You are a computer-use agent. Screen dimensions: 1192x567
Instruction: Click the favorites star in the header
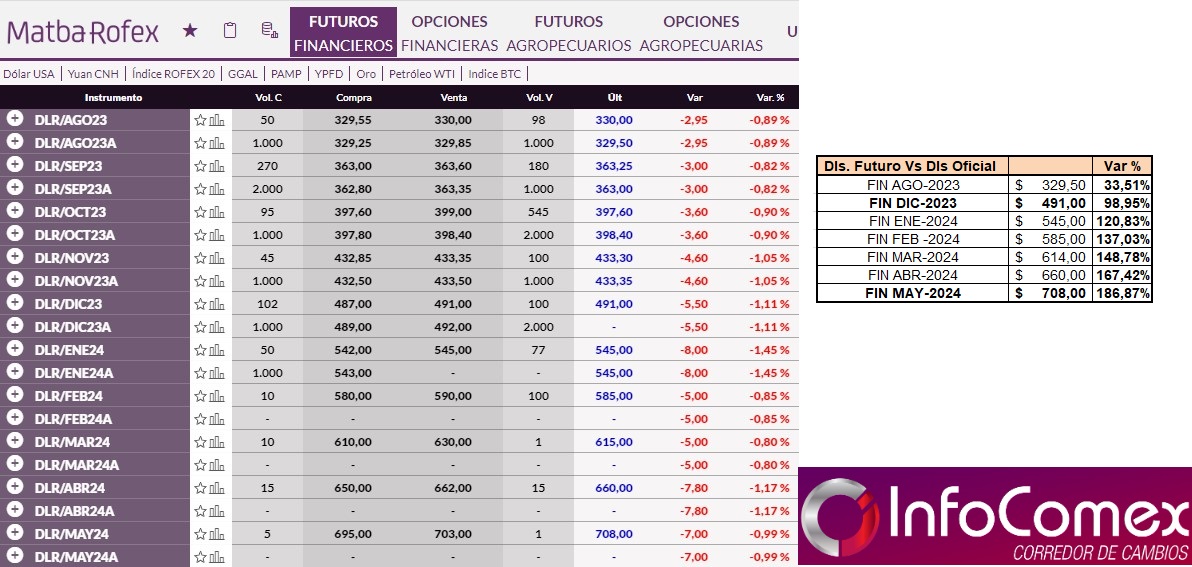pyautogui.click(x=190, y=31)
